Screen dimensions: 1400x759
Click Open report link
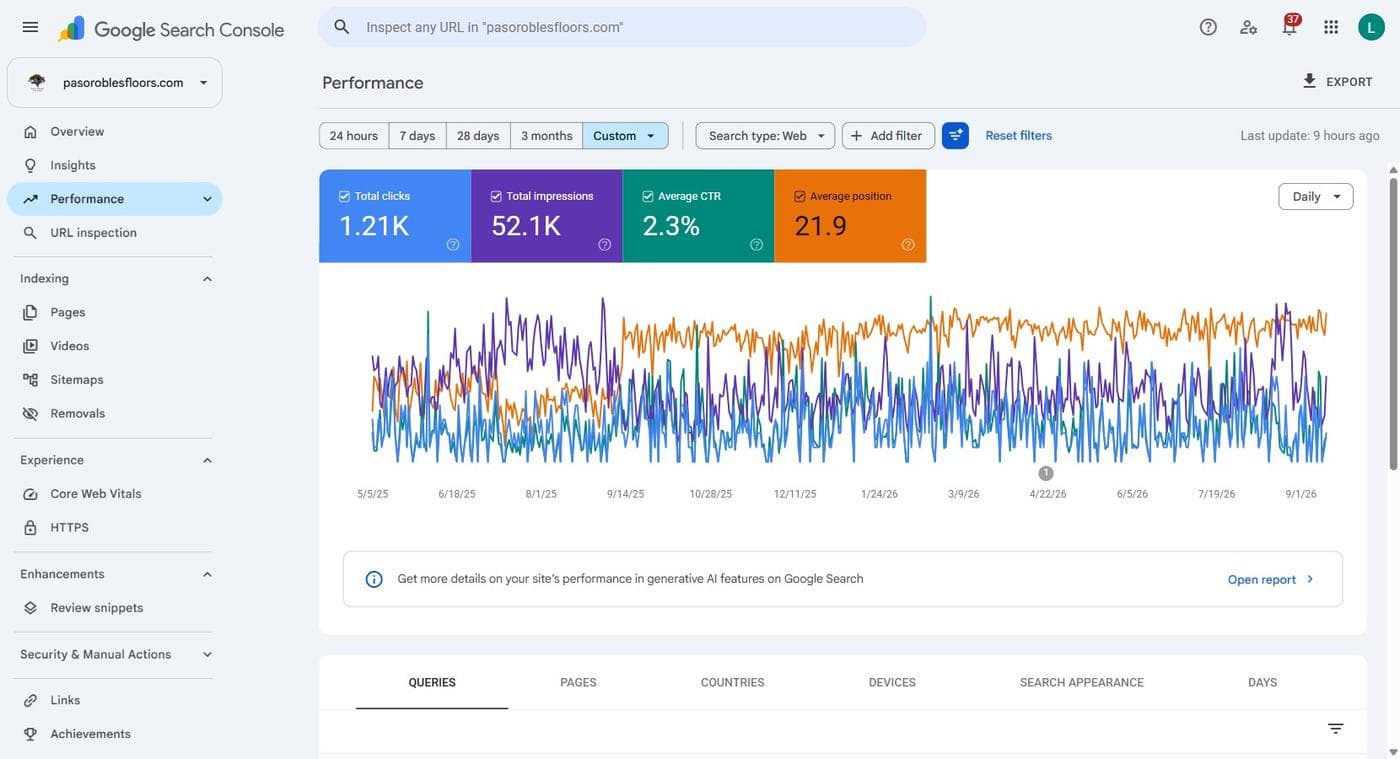(1271, 579)
